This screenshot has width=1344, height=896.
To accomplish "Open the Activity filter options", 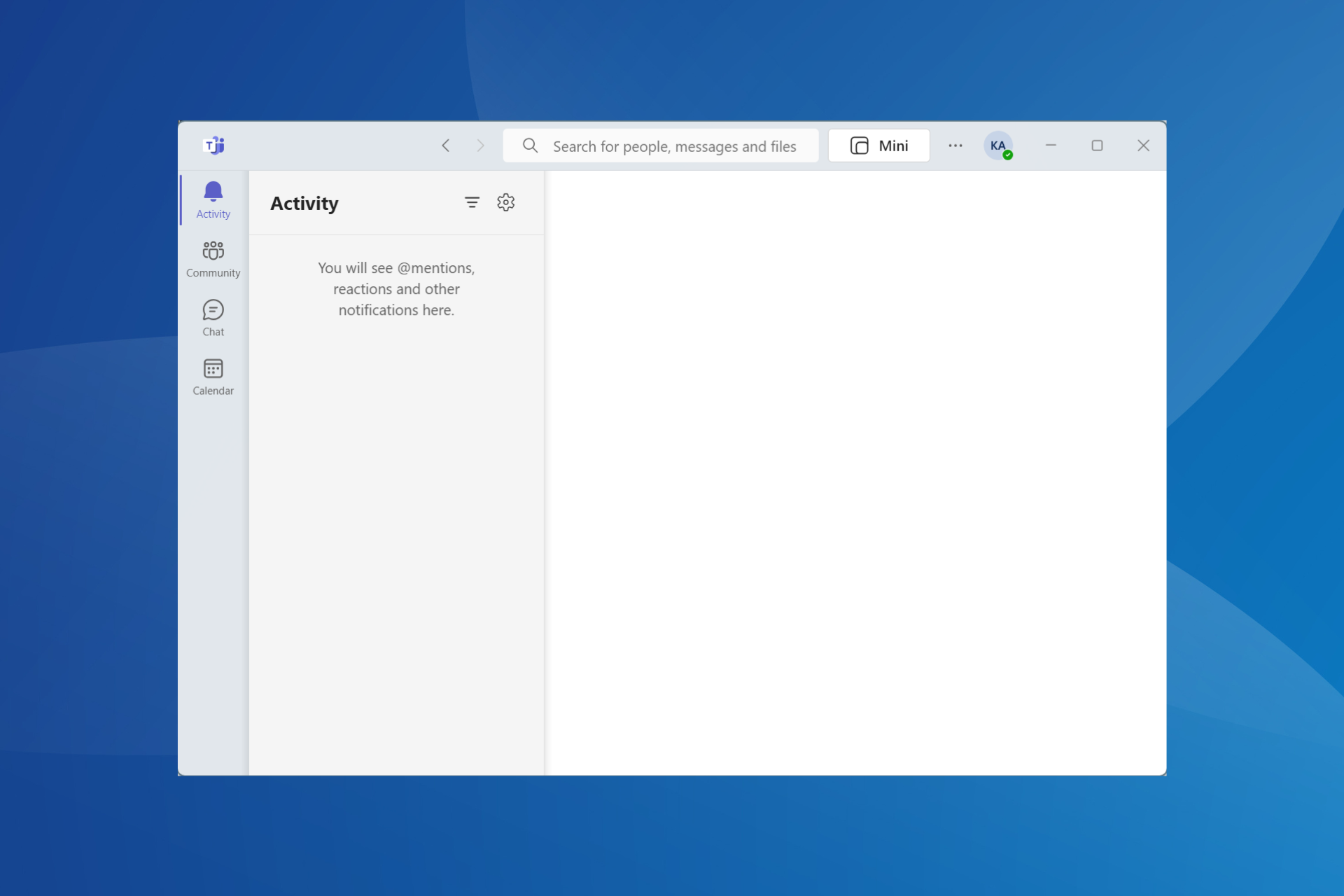I will tap(472, 202).
